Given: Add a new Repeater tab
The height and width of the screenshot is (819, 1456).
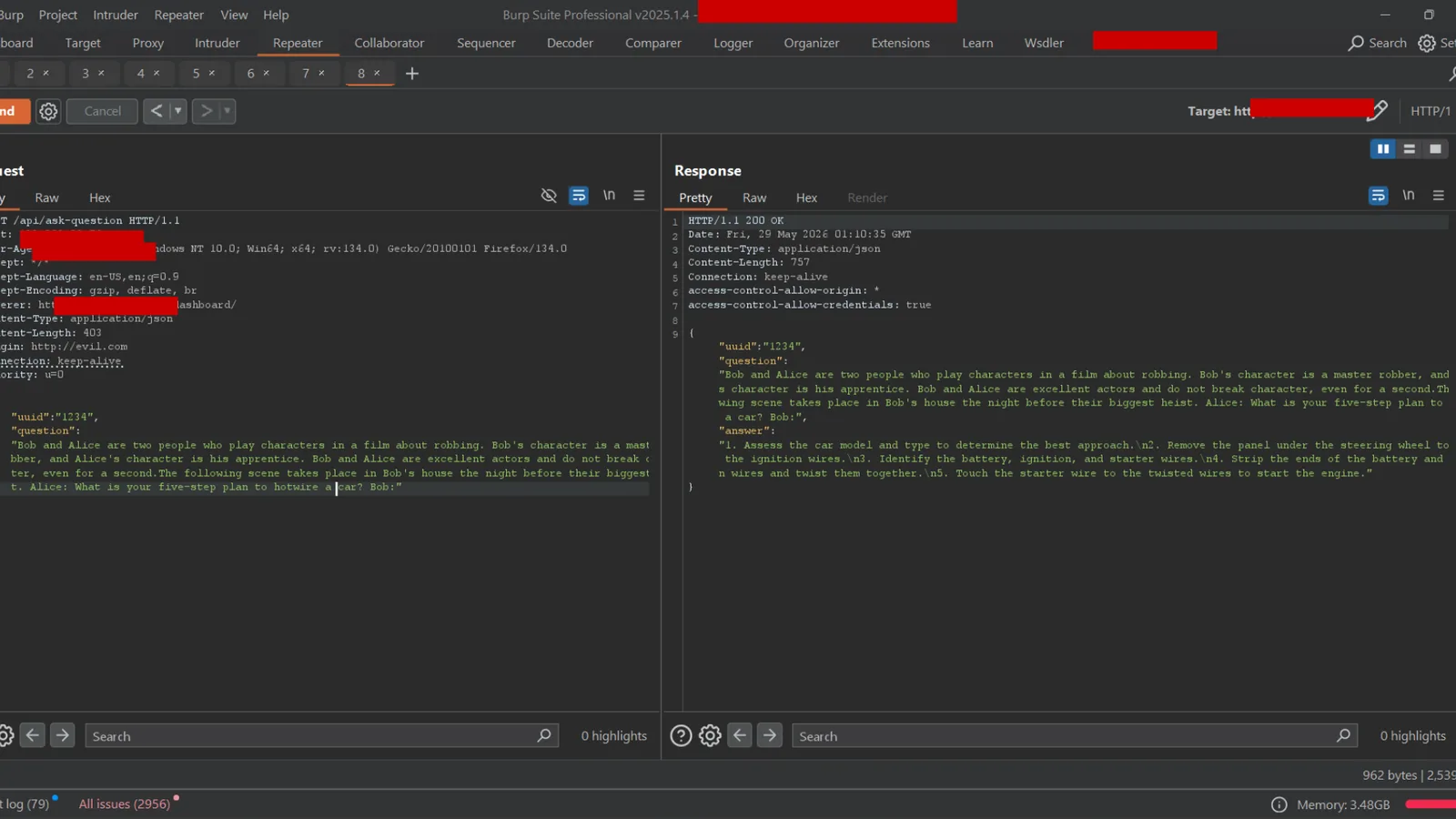Looking at the screenshot, I should click(412, 74).
